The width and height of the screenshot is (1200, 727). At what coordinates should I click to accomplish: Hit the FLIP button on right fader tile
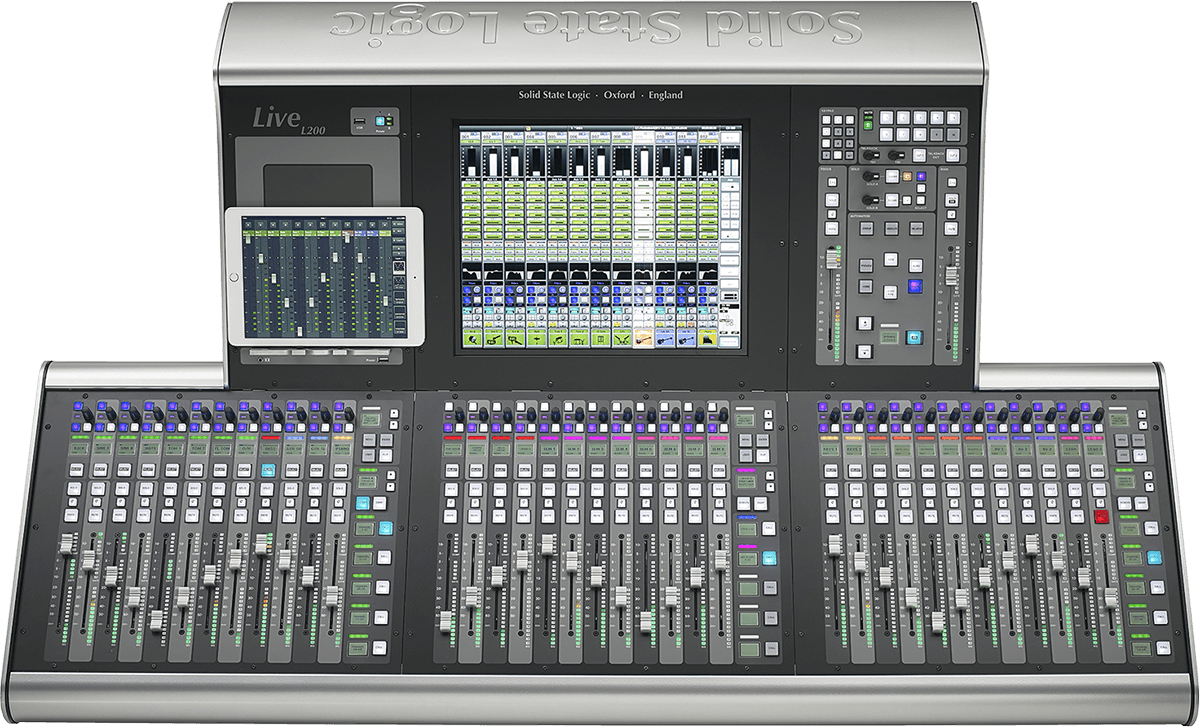point(1139,455)
